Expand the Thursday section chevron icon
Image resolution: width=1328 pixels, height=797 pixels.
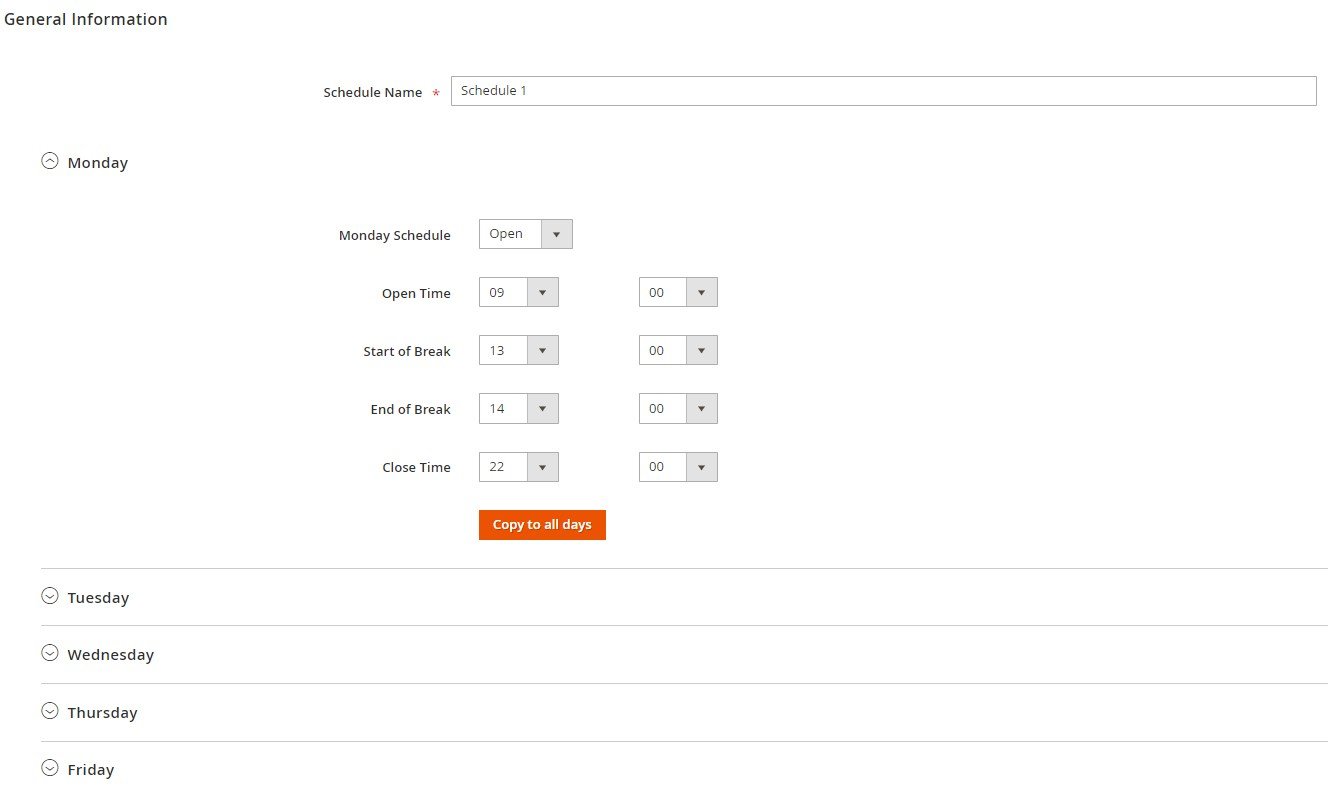click(50, 710)
